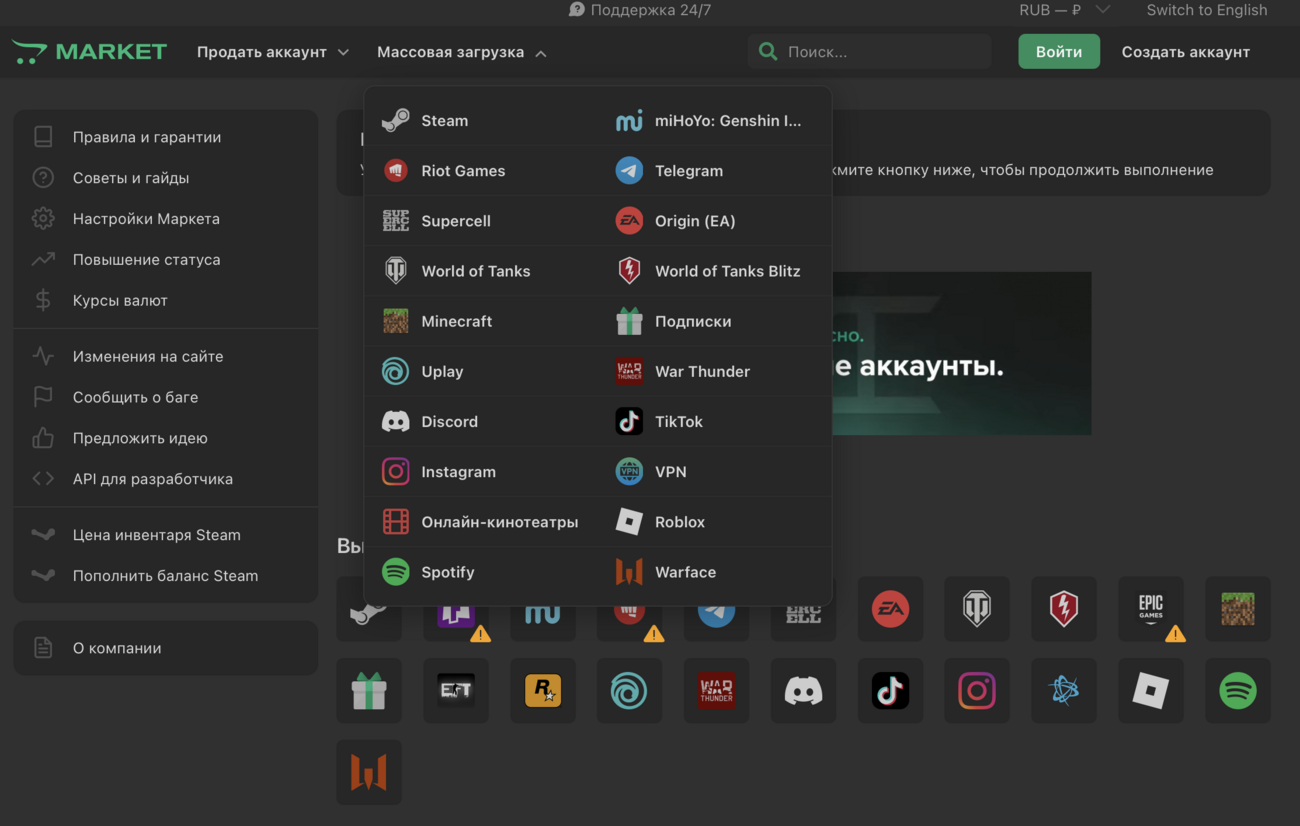This screenshot has width=1300, height=826.
Task: Expand the Продать аккаунт dropdown
Action: (x=272, y=52)
